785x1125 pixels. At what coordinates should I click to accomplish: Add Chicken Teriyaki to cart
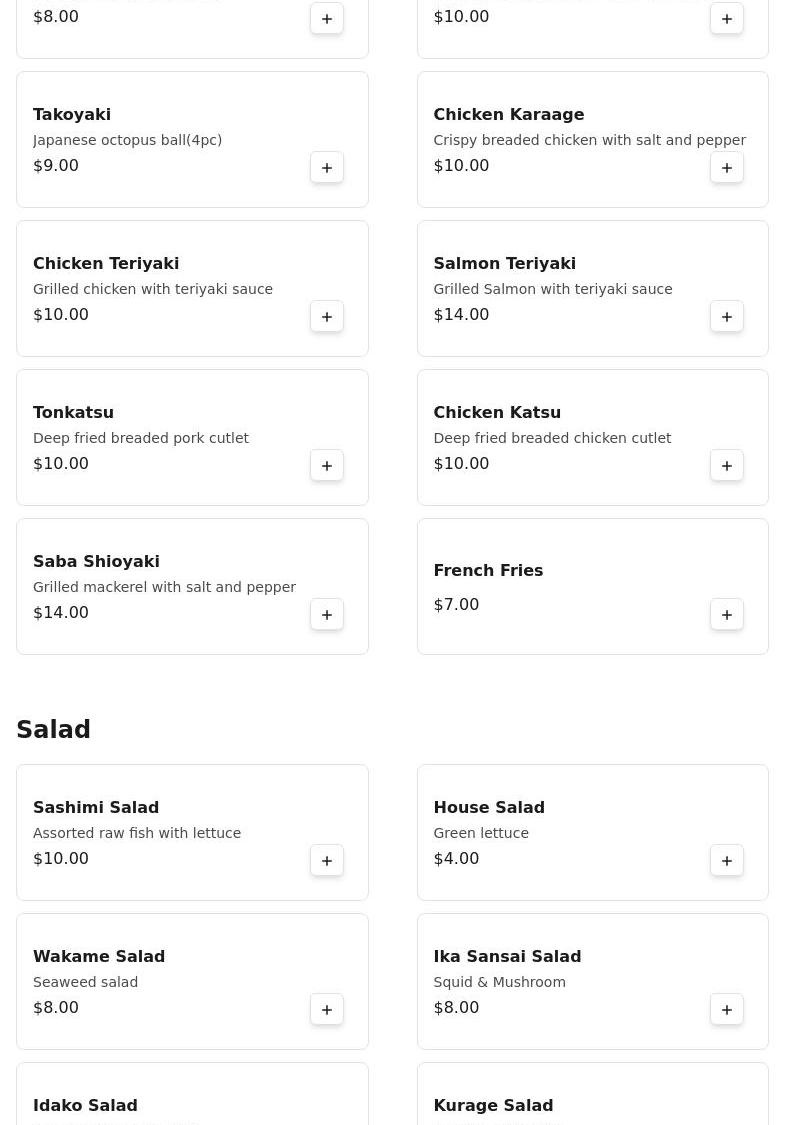[327, 316]
